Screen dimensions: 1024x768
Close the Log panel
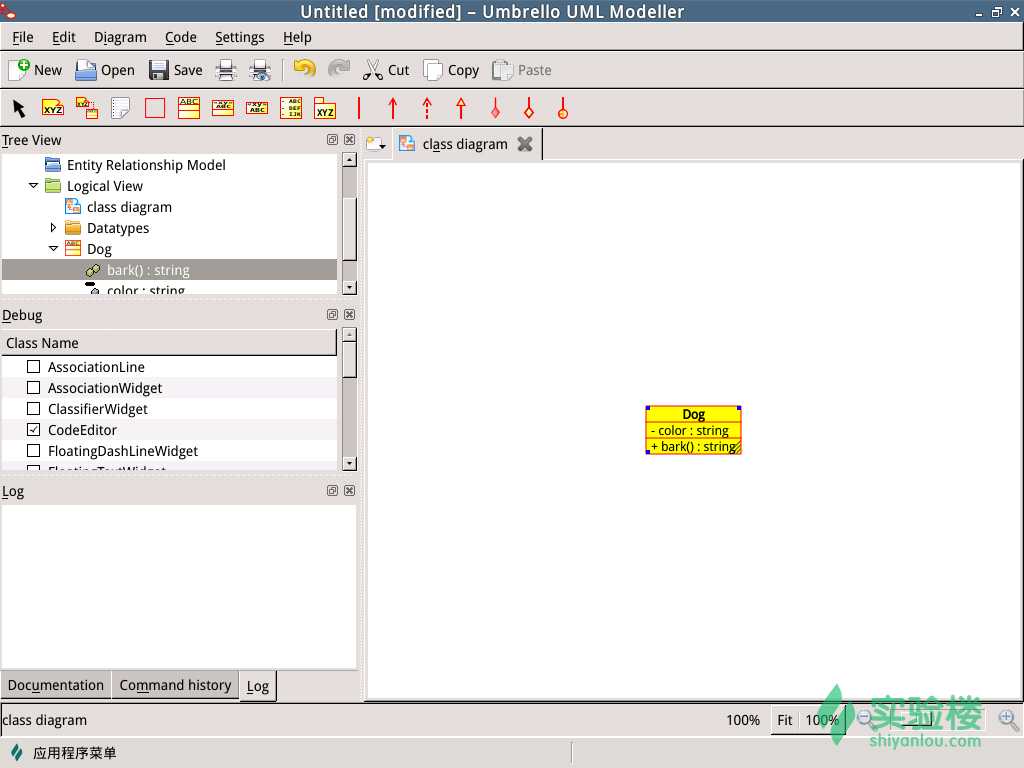tap(349, 490)
